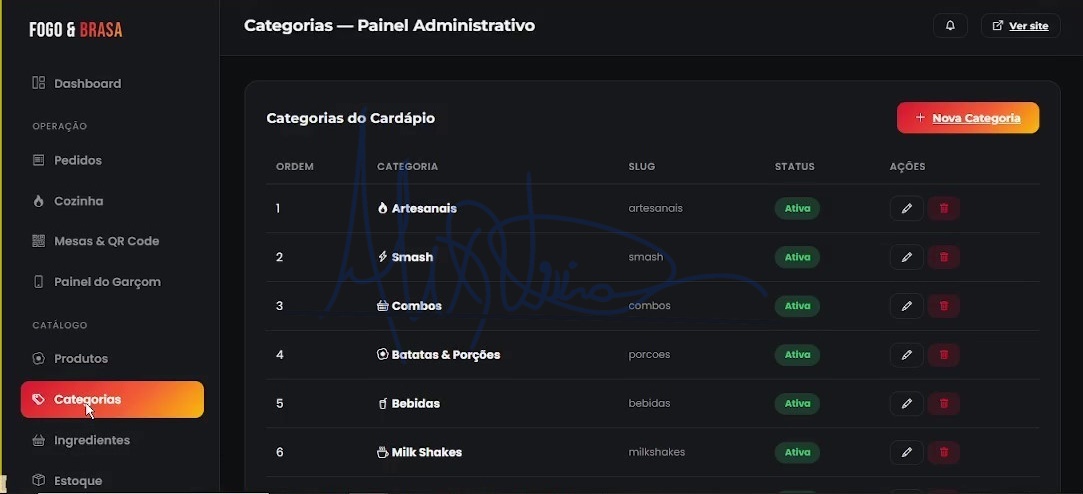Click the pencil icon for Bebidas
This screenshot has height=494, width=1083.
coord(906,403)
